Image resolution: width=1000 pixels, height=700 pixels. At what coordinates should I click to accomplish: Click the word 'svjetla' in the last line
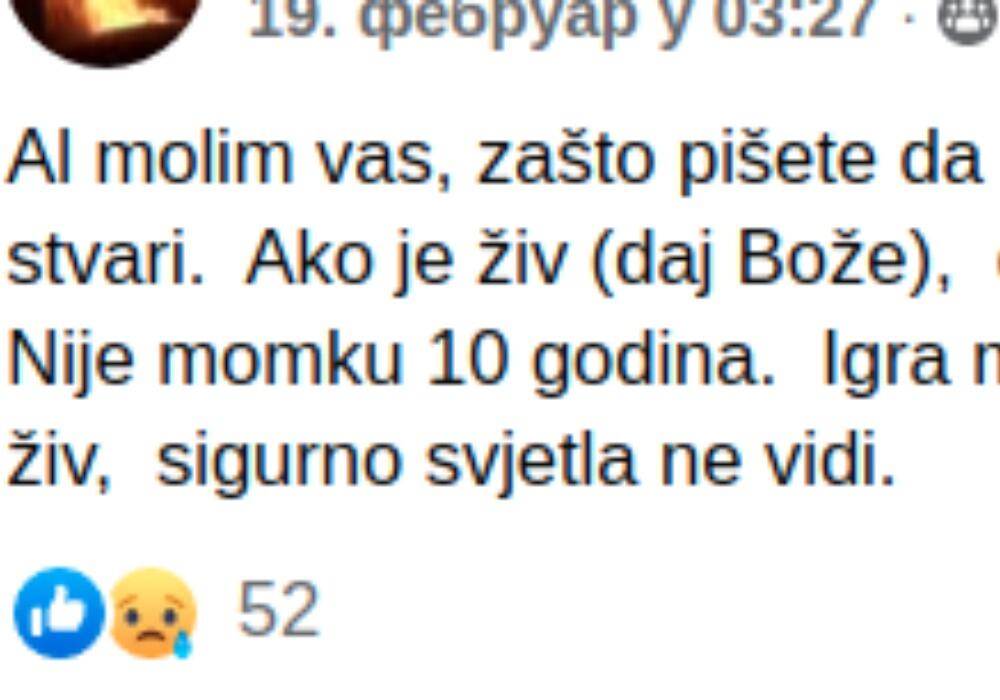pyautogui.click(x=531, y=460)
